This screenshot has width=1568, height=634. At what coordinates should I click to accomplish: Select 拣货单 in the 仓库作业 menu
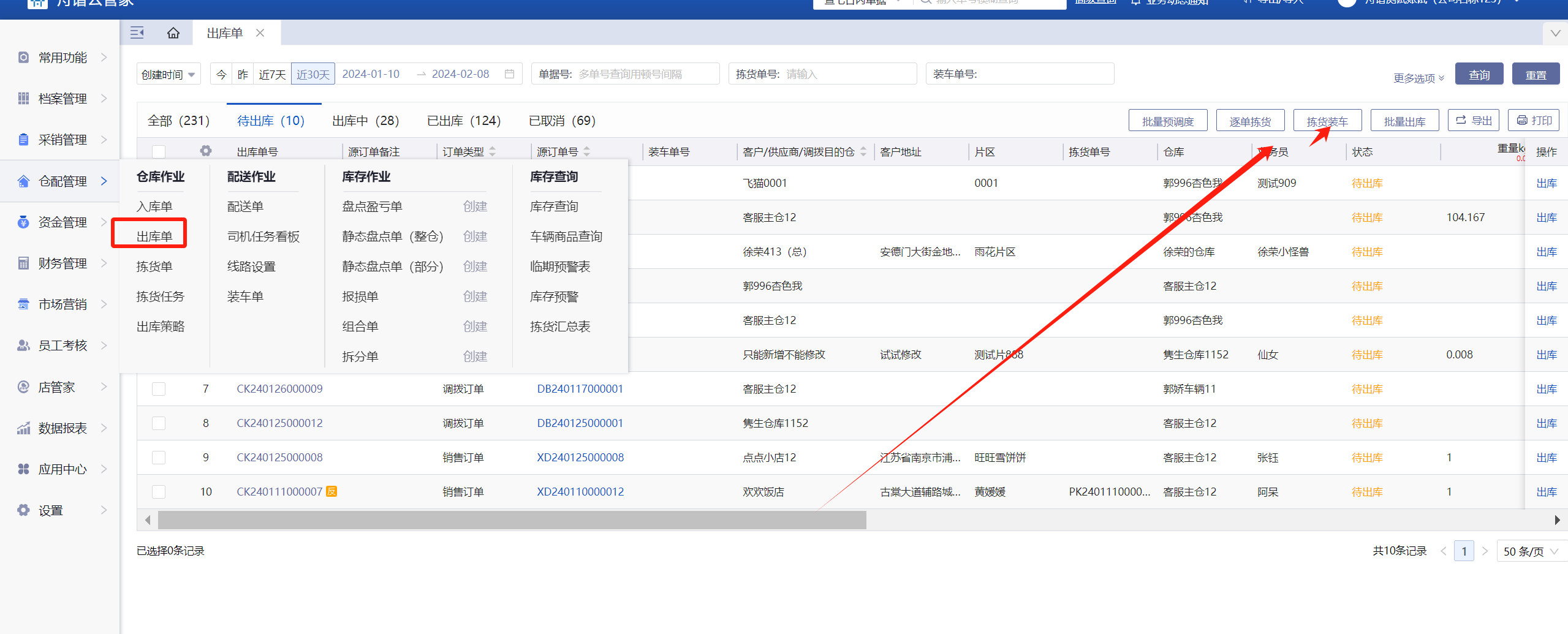pos(154,266)
